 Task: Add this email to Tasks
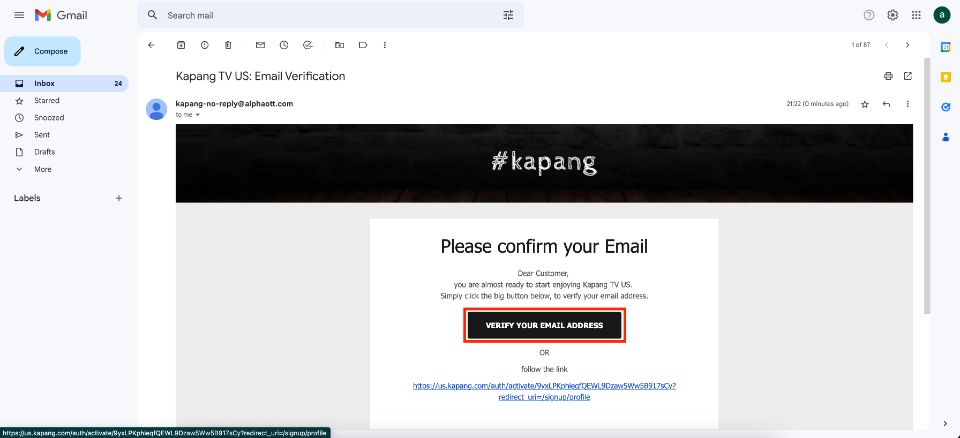308,45
